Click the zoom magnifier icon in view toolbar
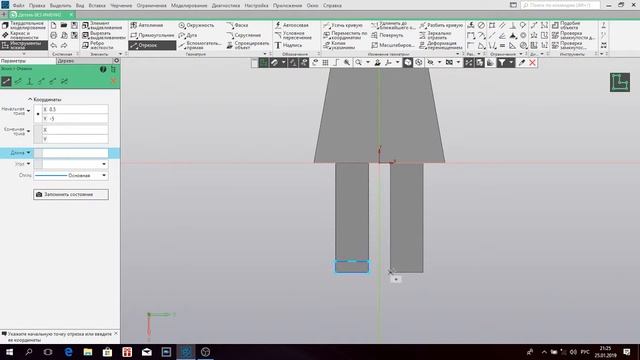Image resolution: width=640 pixels, height=360 pixels. click(x=358, y=62)
